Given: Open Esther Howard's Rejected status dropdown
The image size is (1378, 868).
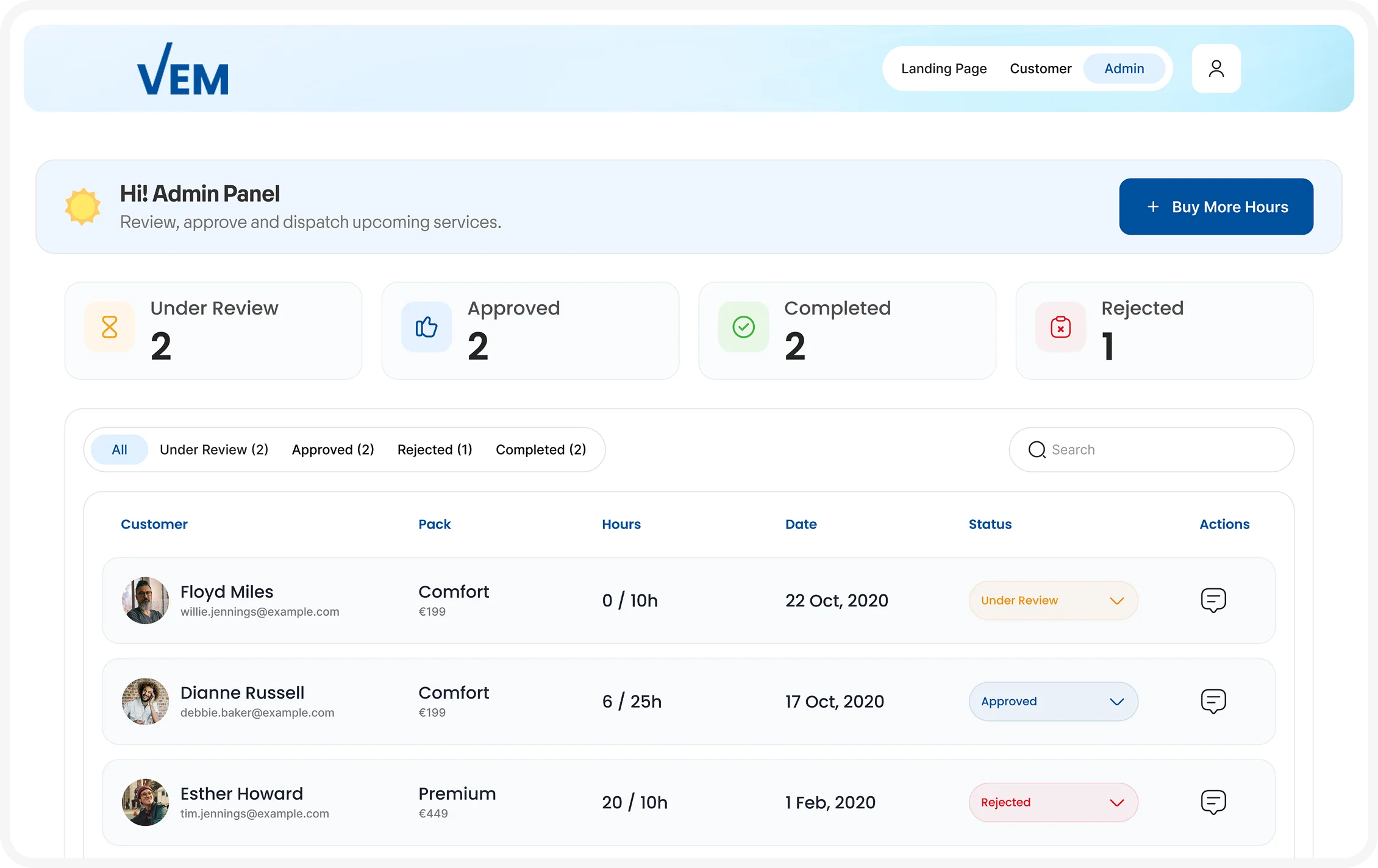Looking at the screenshot, I should coord(1053,802).
